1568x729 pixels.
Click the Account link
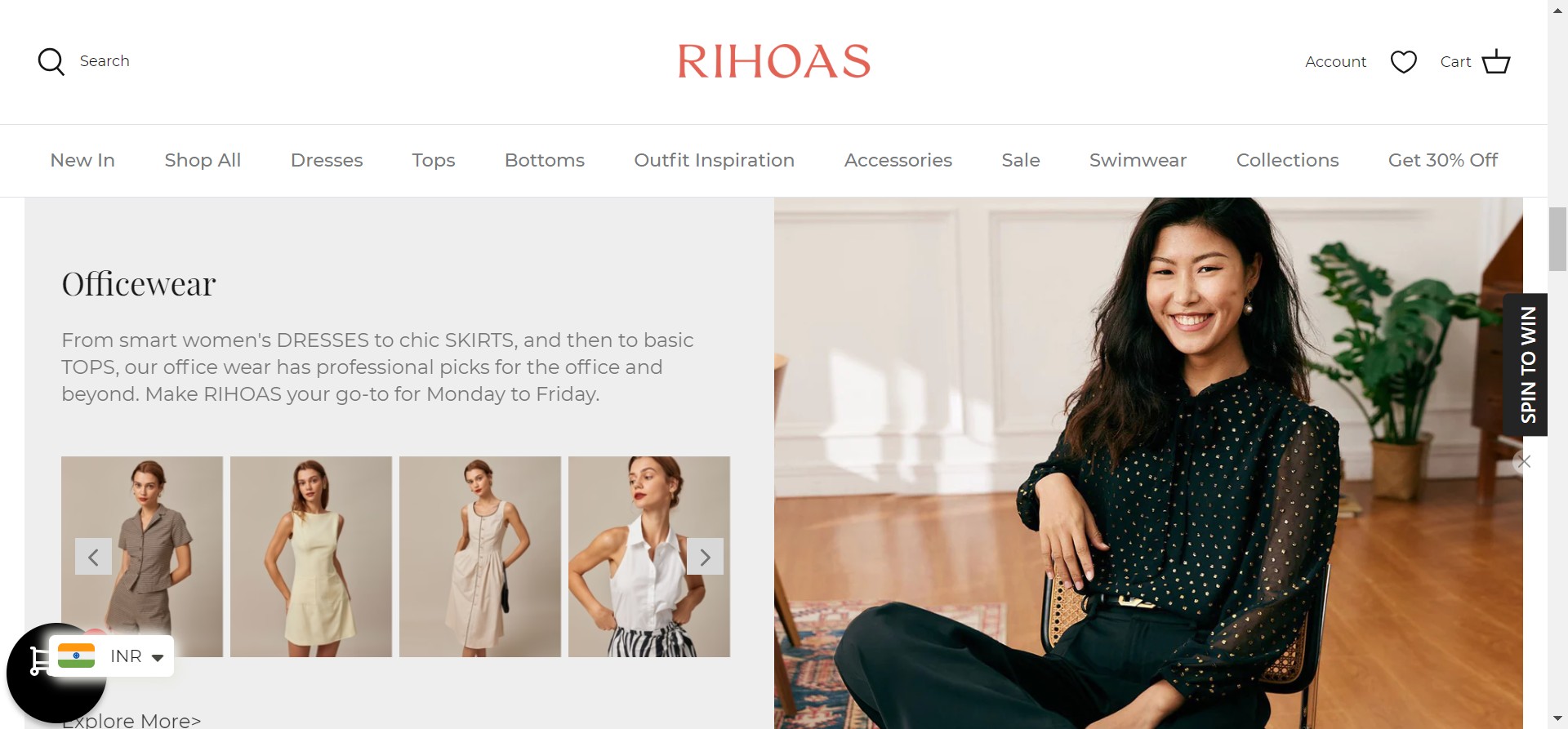point(1335,62)
